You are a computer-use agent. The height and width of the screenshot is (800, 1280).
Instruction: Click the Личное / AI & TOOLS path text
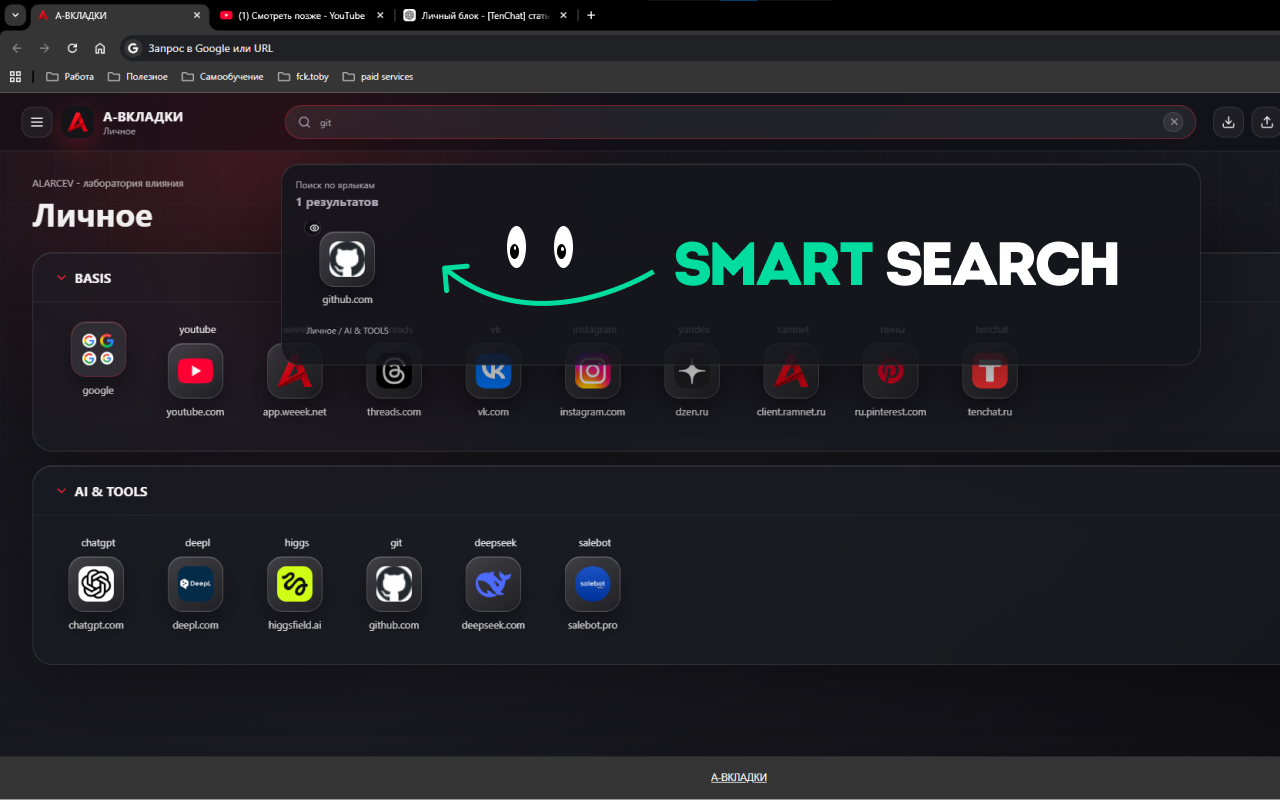click(347, 330)
